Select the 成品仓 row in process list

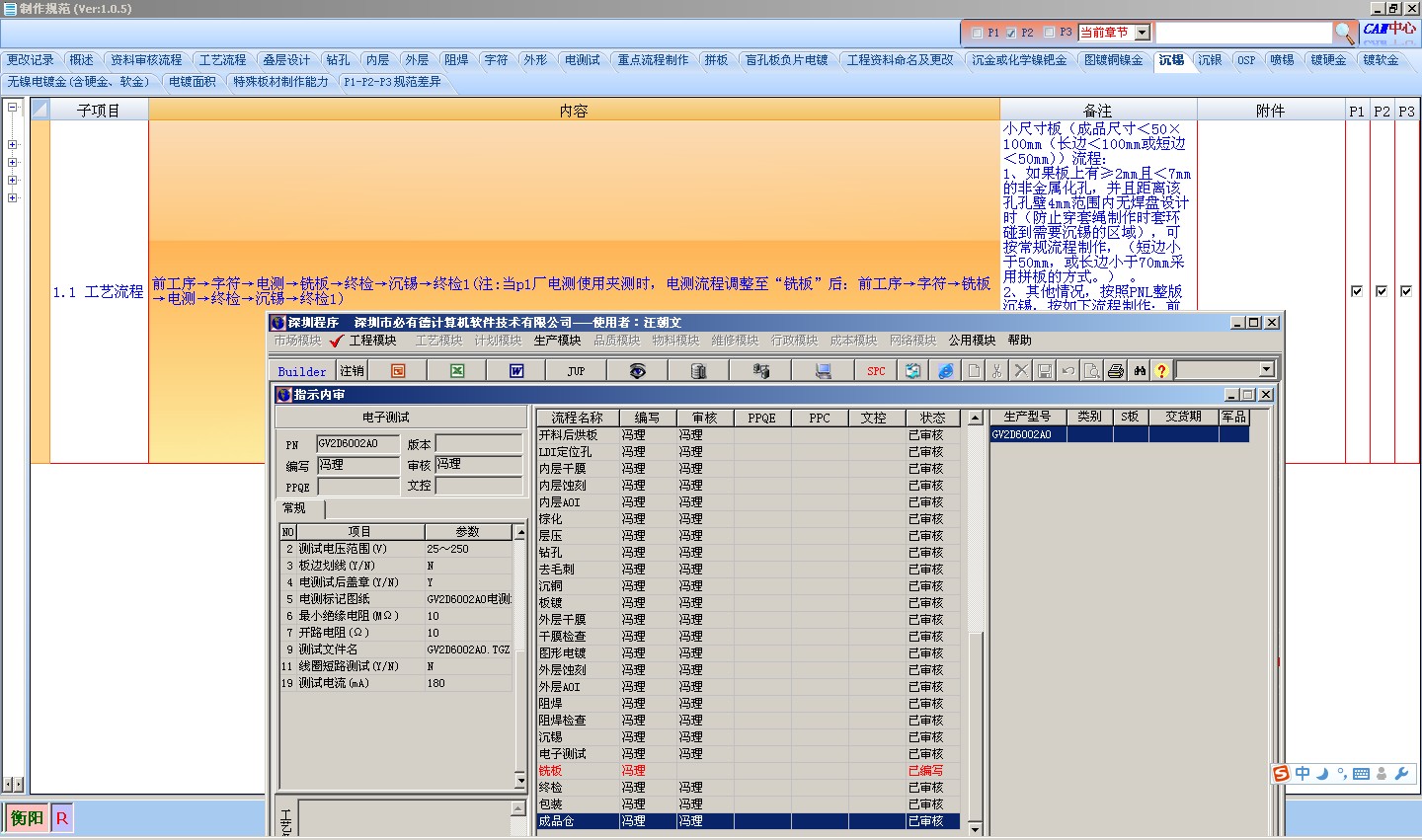[x=748, y=821]
